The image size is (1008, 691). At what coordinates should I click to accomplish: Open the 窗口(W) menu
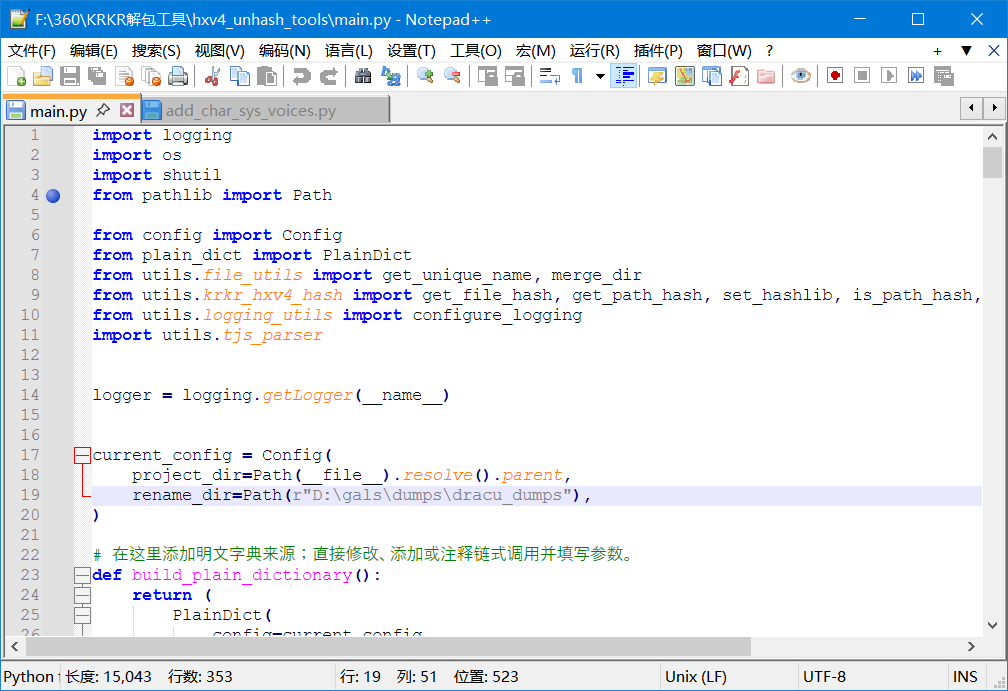click(724, 51)
